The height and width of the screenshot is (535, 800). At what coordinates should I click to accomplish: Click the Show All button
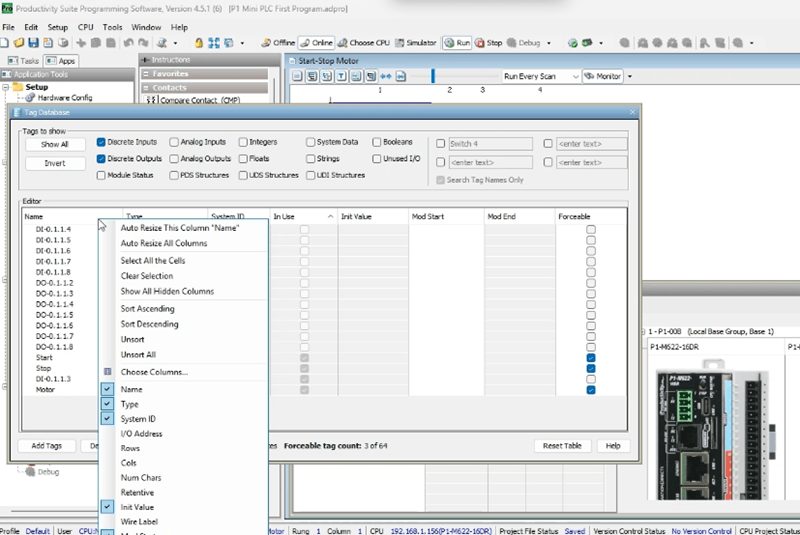(55, 144)
